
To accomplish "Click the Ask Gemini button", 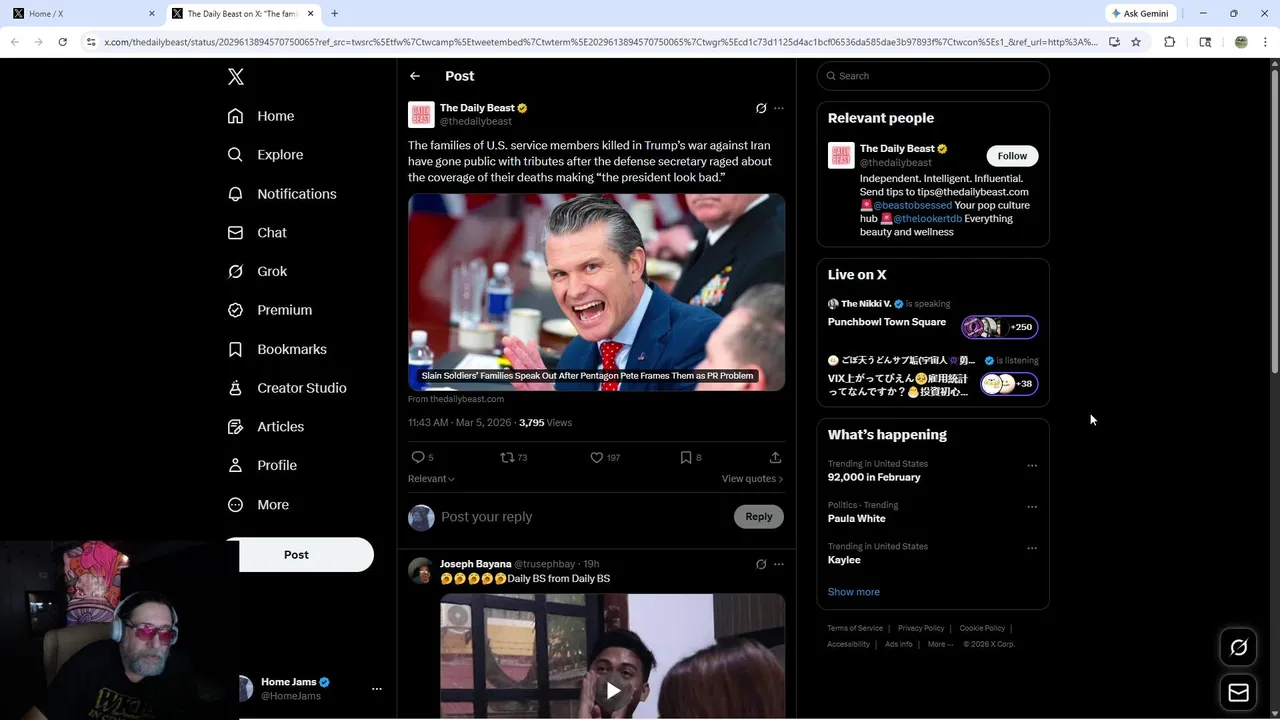I will tap(1140, 14).
